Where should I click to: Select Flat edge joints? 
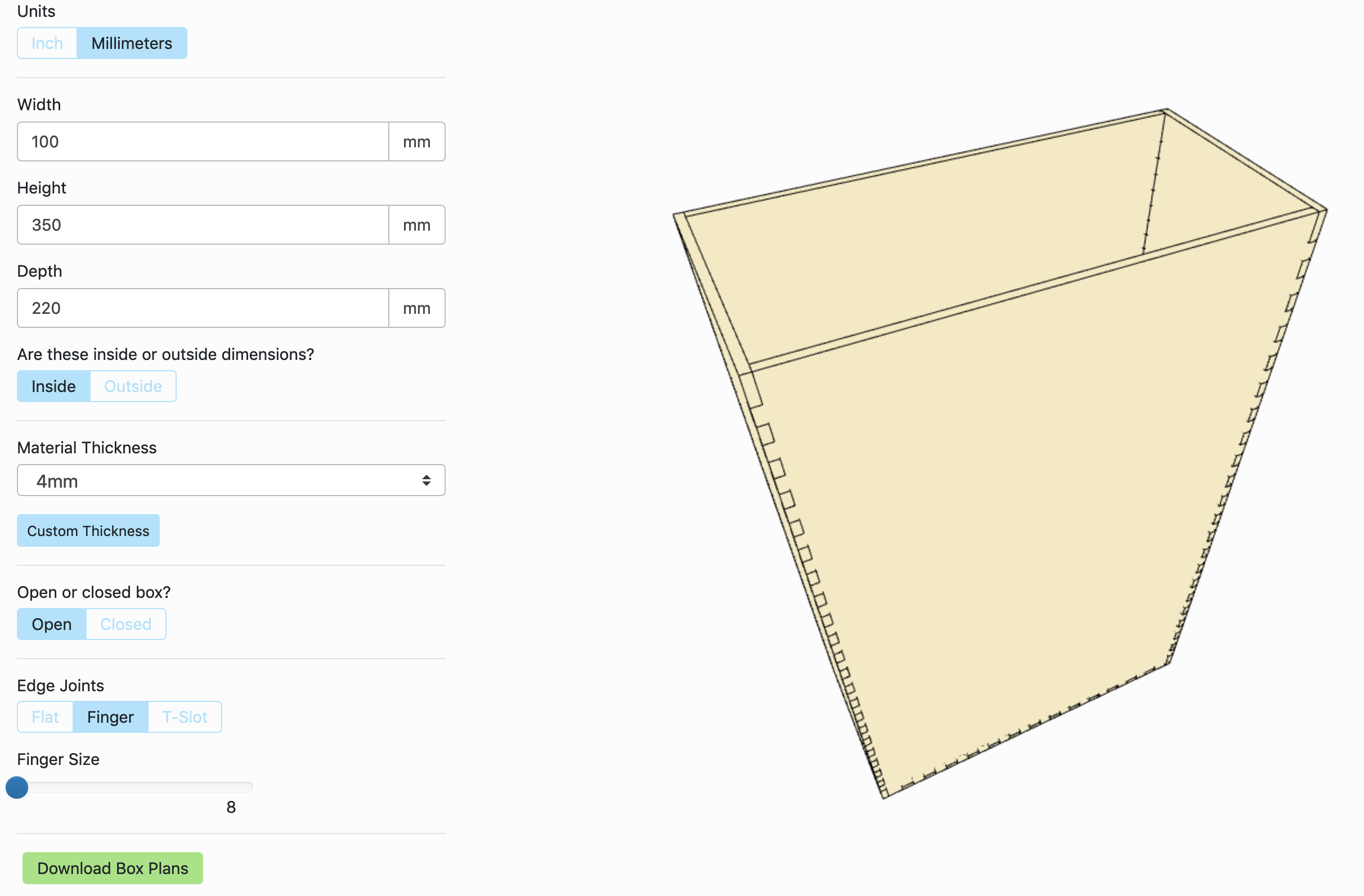pos(45,717)
